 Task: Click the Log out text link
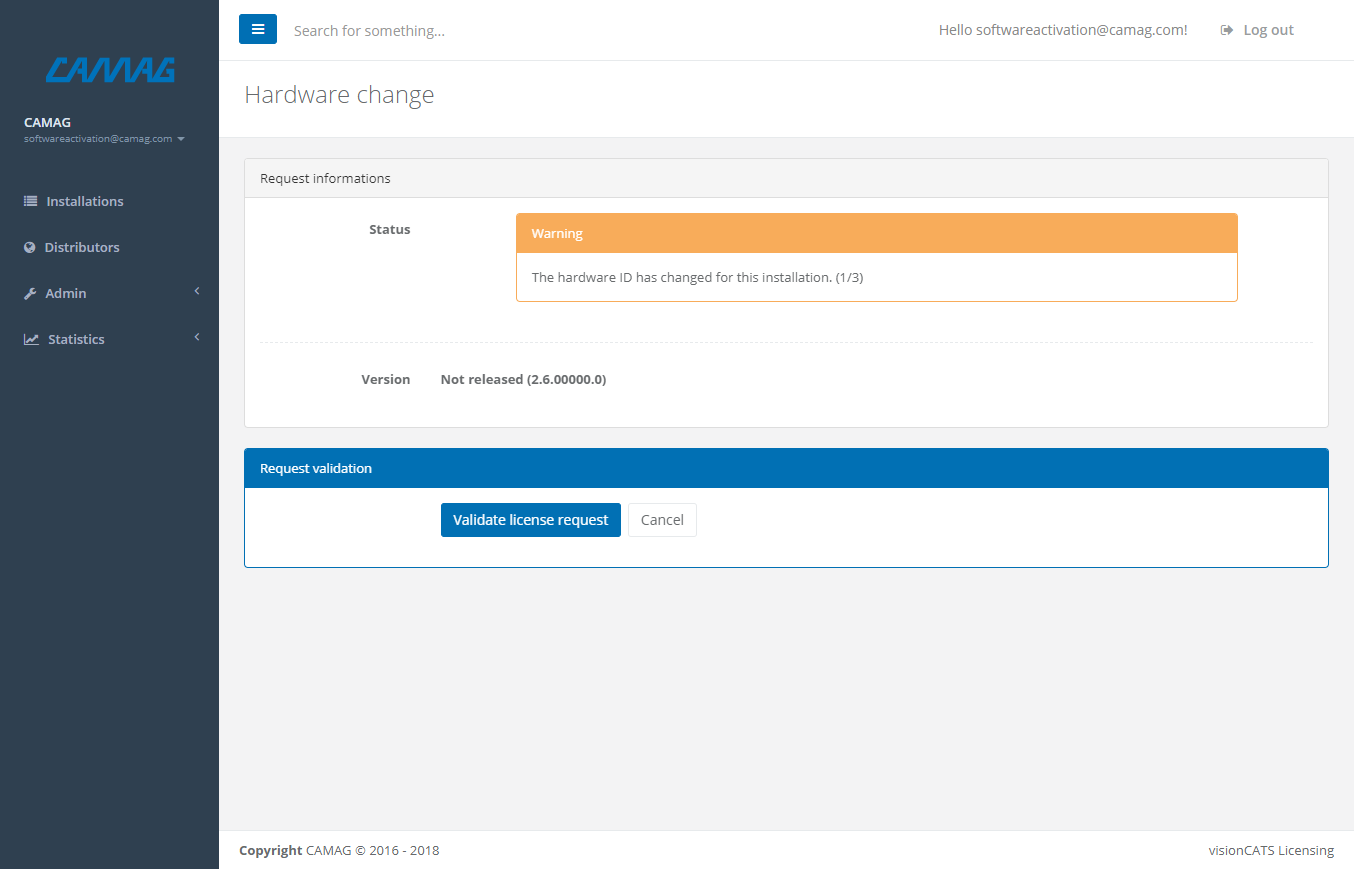[x=1268, y=29]
